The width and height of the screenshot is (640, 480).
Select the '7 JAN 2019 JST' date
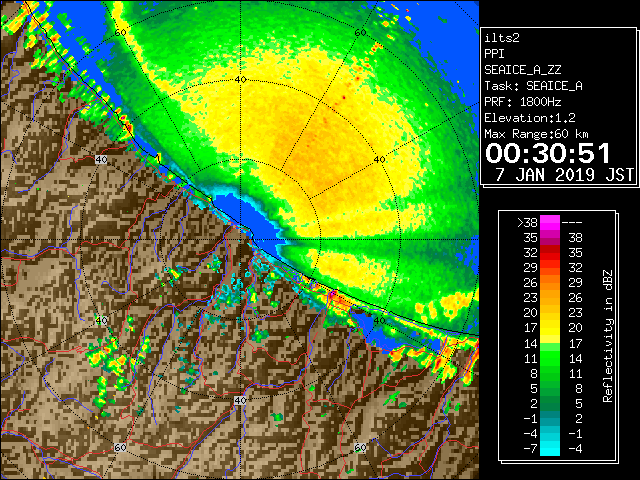point(564,175)
